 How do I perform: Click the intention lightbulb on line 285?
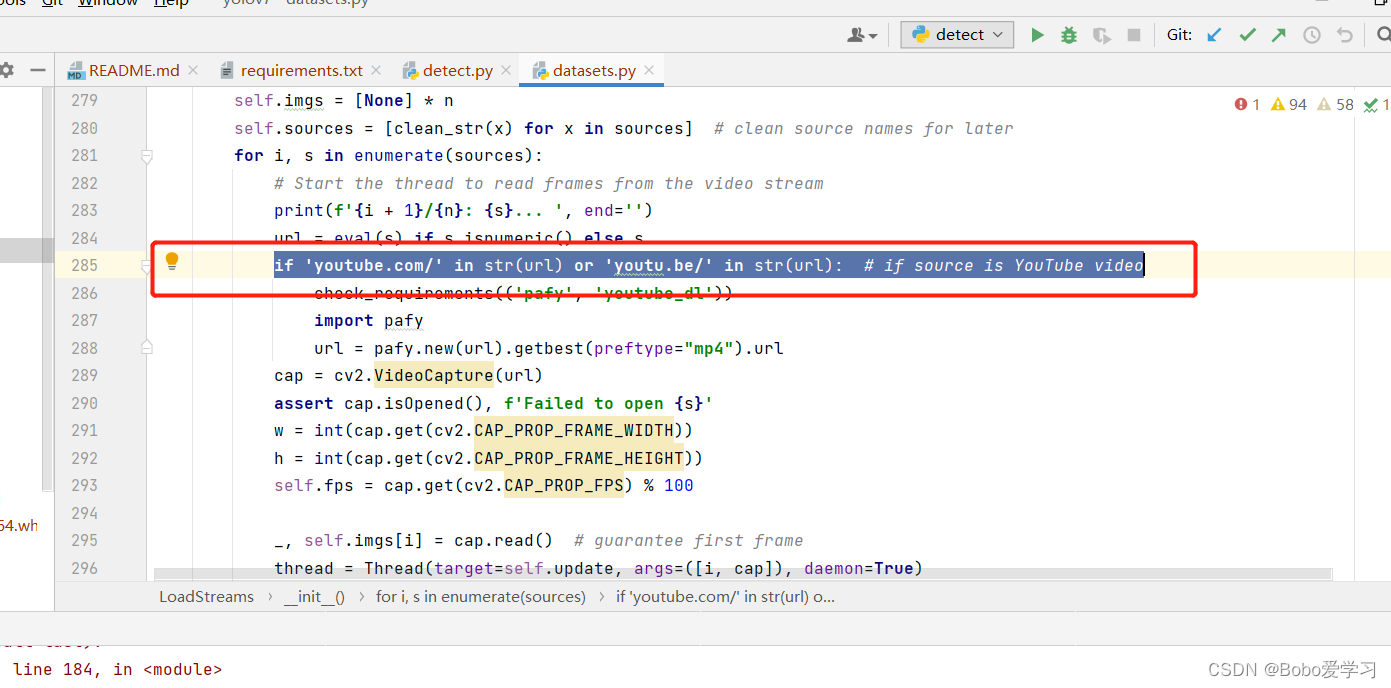(172, 260)
